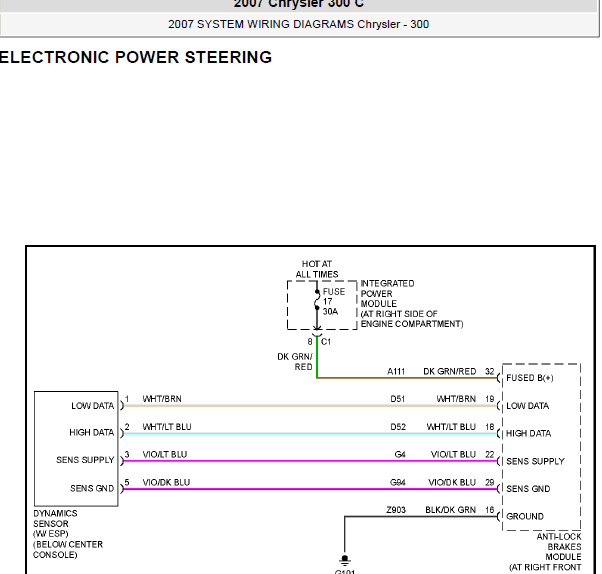Click the INTEGRATED POWER MODULE label
The height and width of the screenshot is (574, 602).
(x=412, y=304)
